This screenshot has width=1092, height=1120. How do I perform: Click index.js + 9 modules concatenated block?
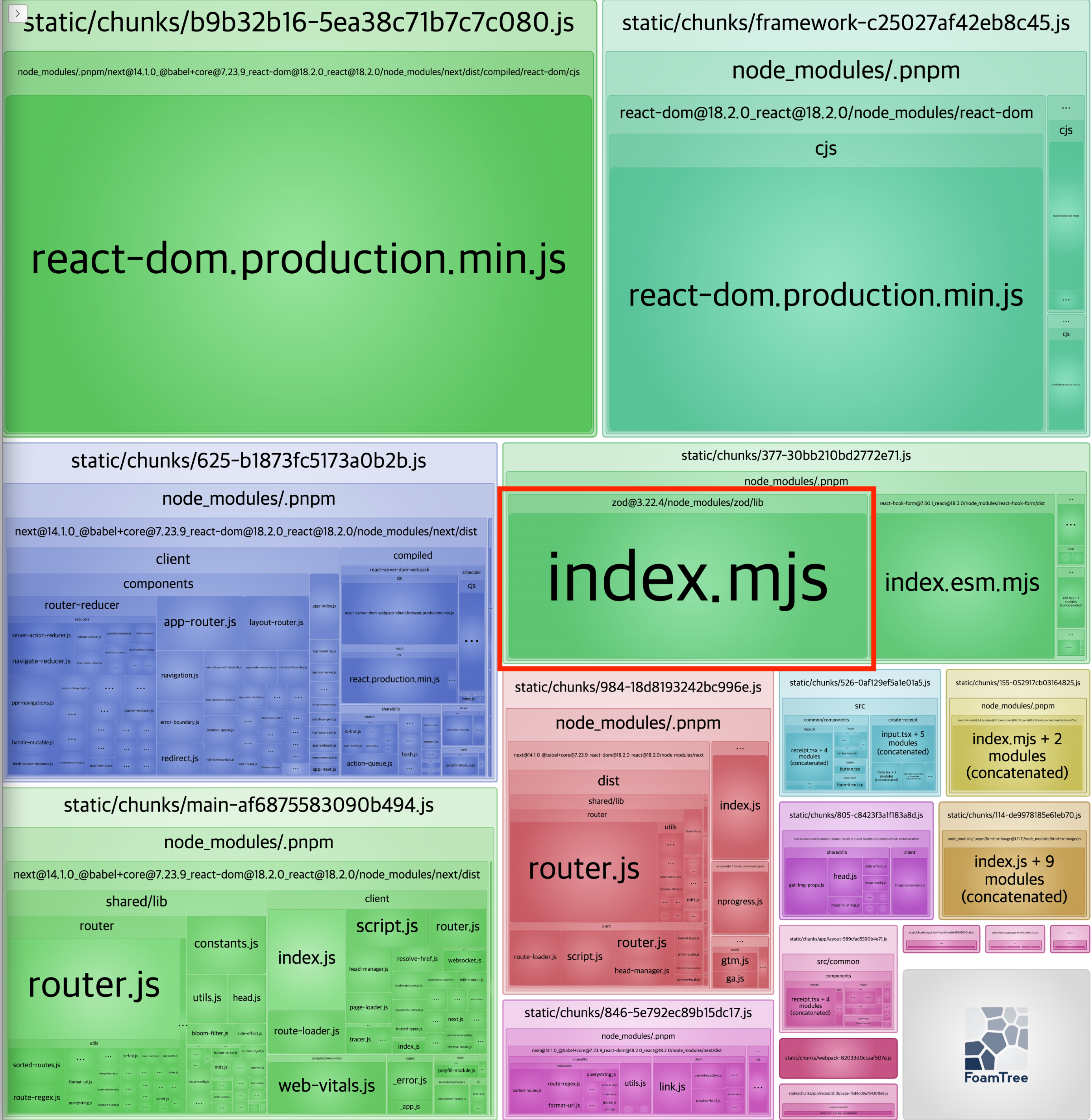[x=1013, y=879]
